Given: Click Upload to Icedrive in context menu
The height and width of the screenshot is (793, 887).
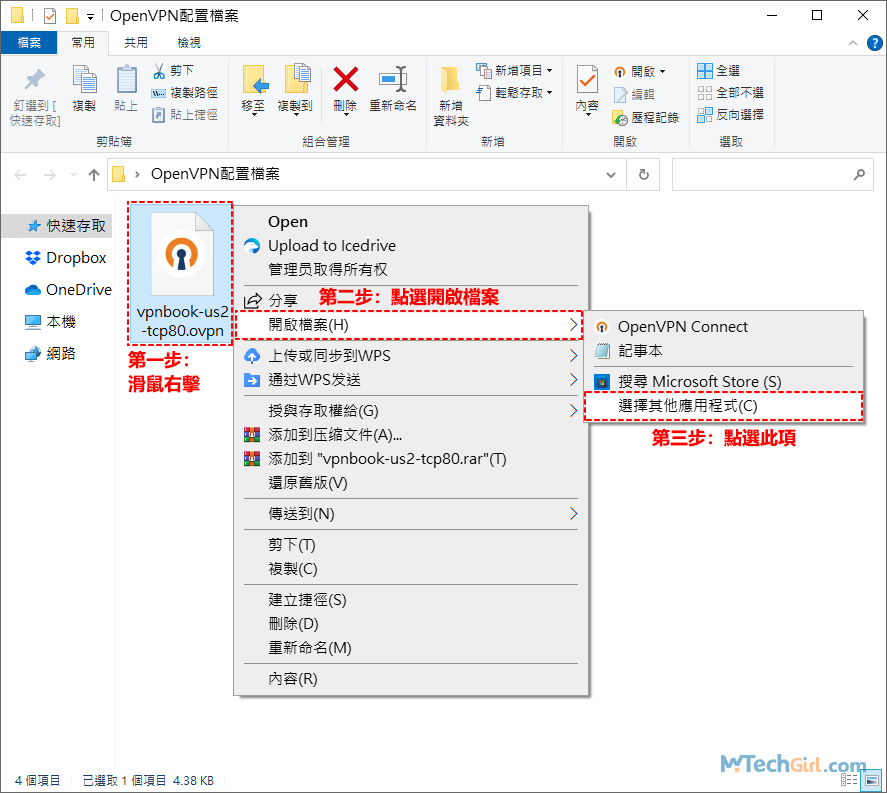Looking at the screenshot, I should click(331, 246).
